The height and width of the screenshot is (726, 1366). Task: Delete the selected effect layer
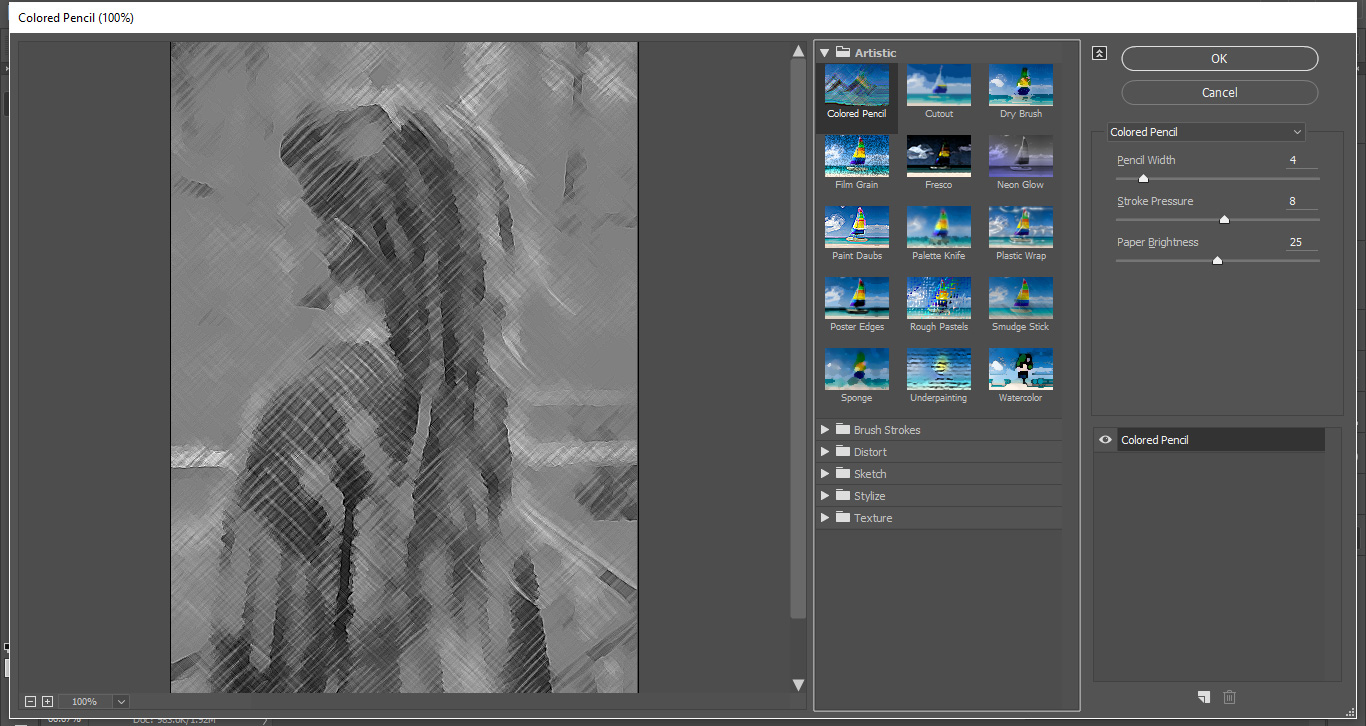(1229, 697)
